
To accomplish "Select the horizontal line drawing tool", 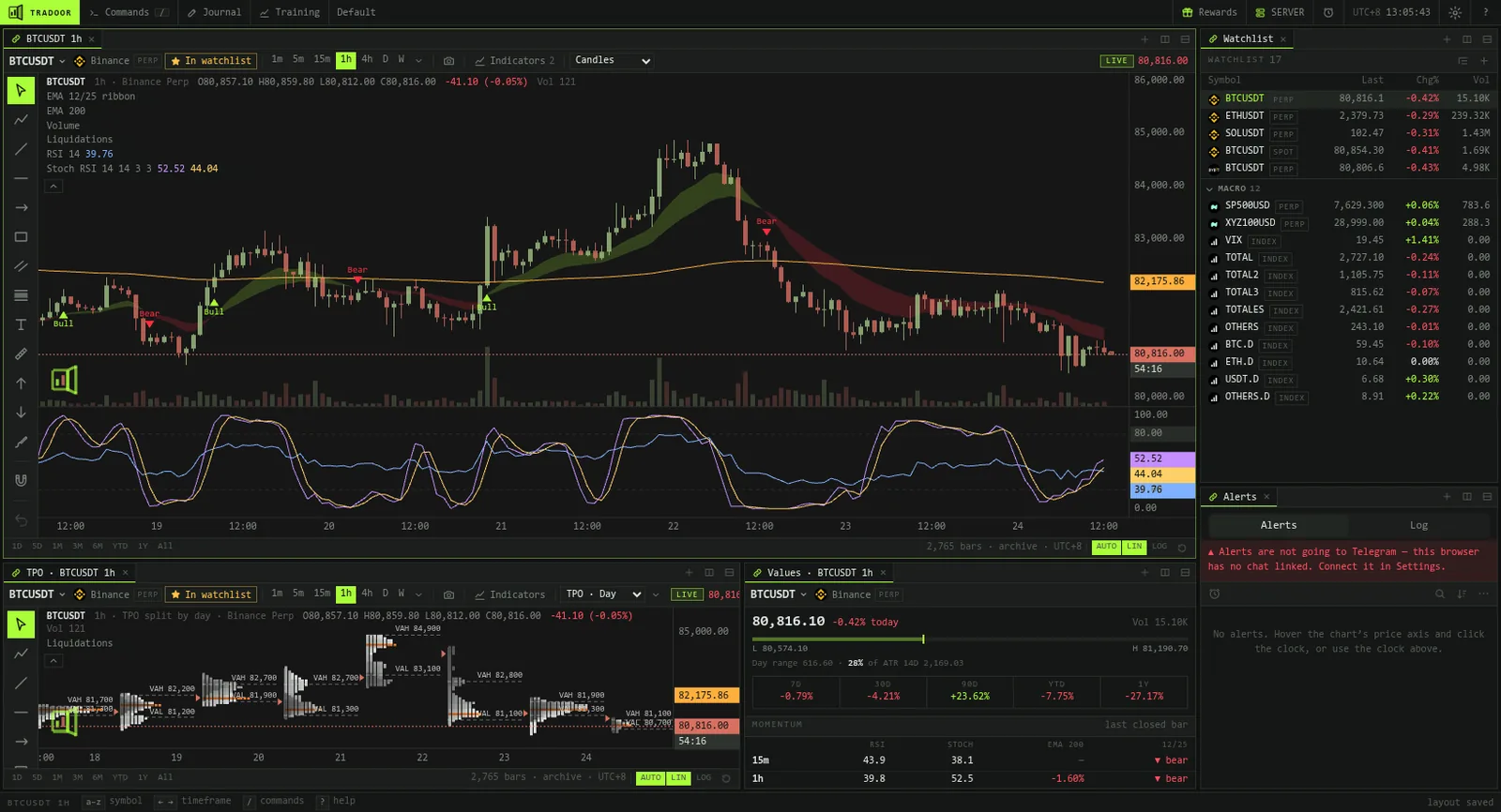I will pyautogui.click(x=21, y=178).
